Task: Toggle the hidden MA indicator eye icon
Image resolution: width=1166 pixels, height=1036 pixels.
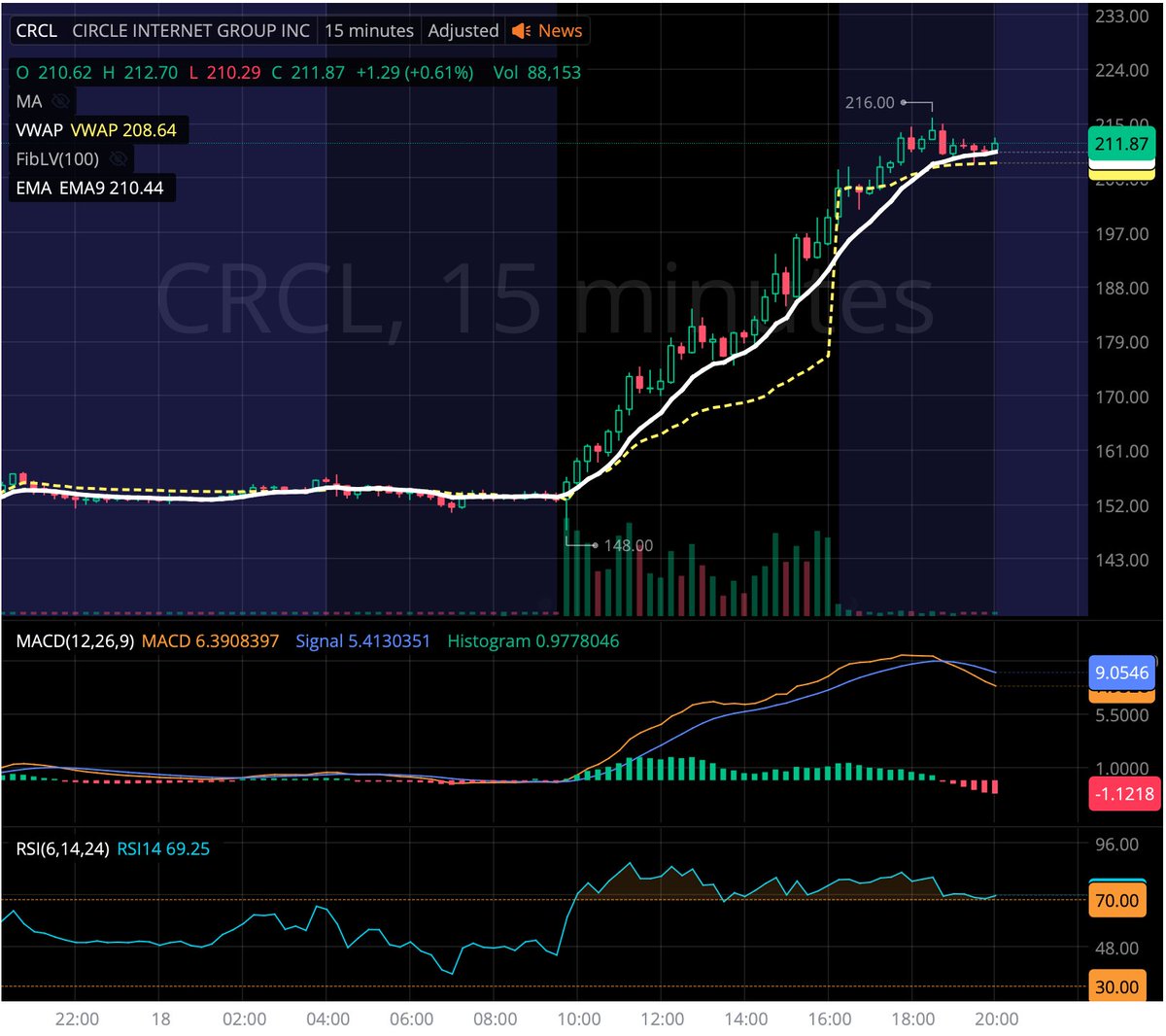Action: tap(60, 101)
